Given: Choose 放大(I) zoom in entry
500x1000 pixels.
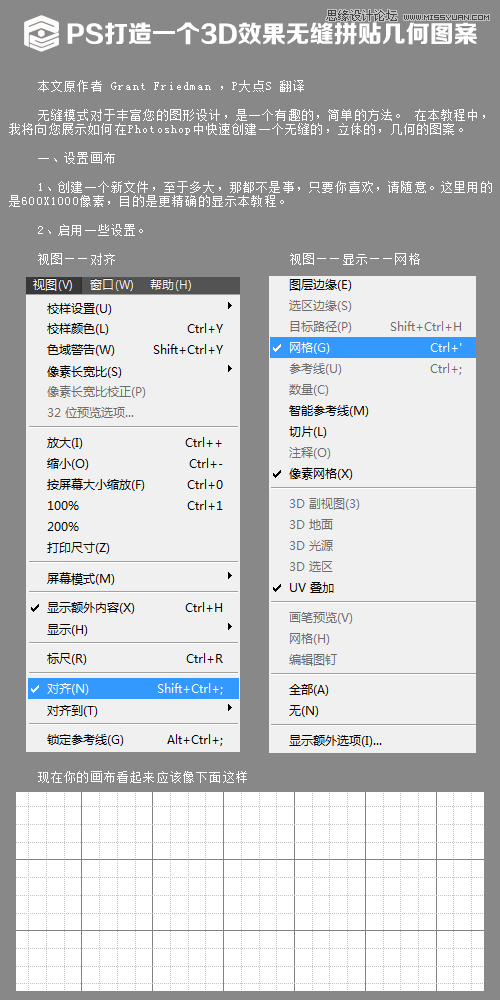Looking at the screenshot, I should 133,443.
